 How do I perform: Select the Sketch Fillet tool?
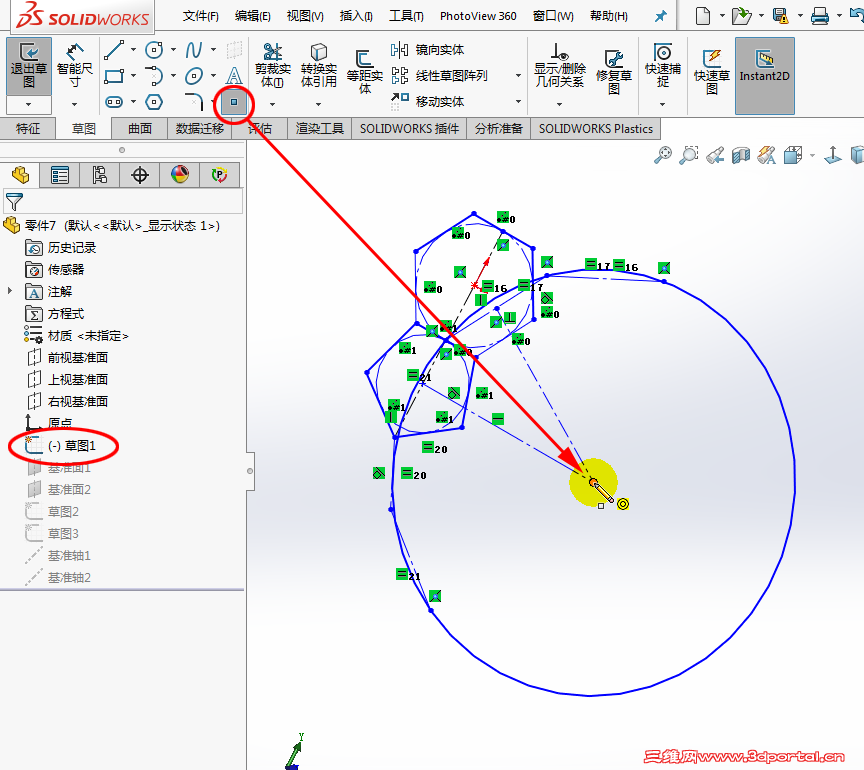193,102
